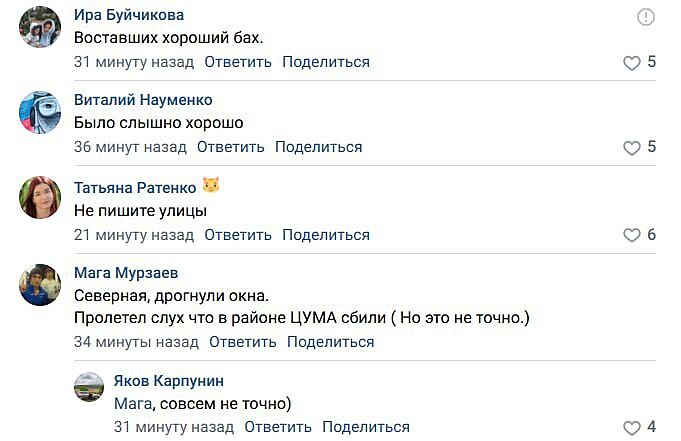Image resolution: width=681 pixels, height=441 pixels.
Task: Click the cat emoji beside Татьяна Ратенко
Action: [211, 186]
